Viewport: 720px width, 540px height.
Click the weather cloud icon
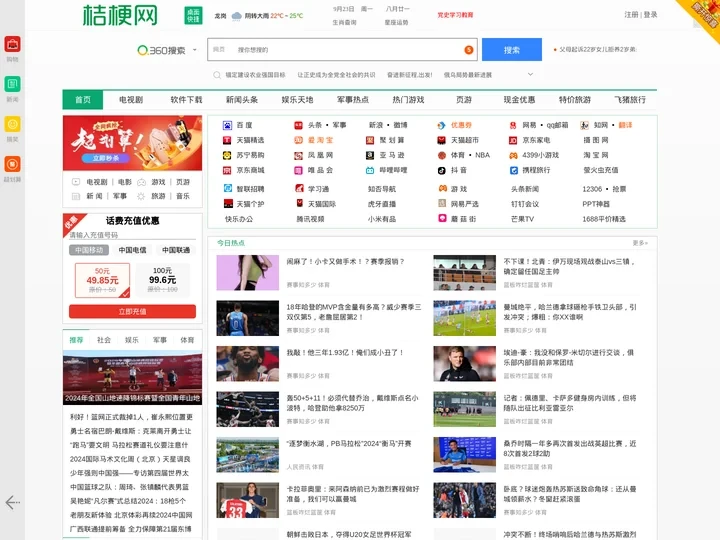tap(236, 16)
